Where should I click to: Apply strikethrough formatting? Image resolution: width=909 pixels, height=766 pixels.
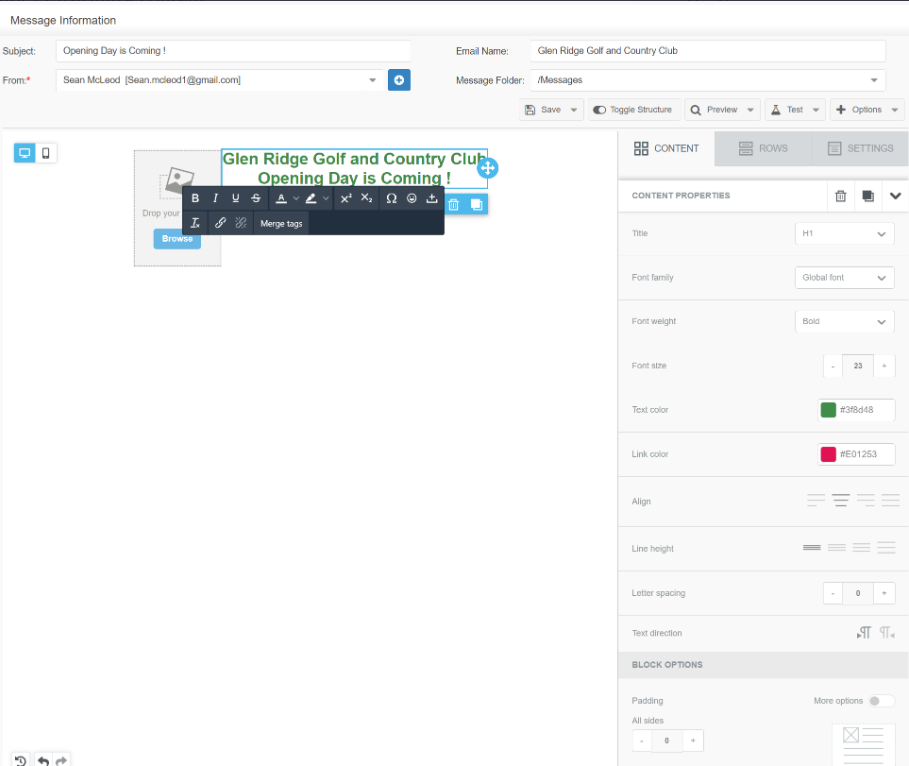click(x=256, y=198)
